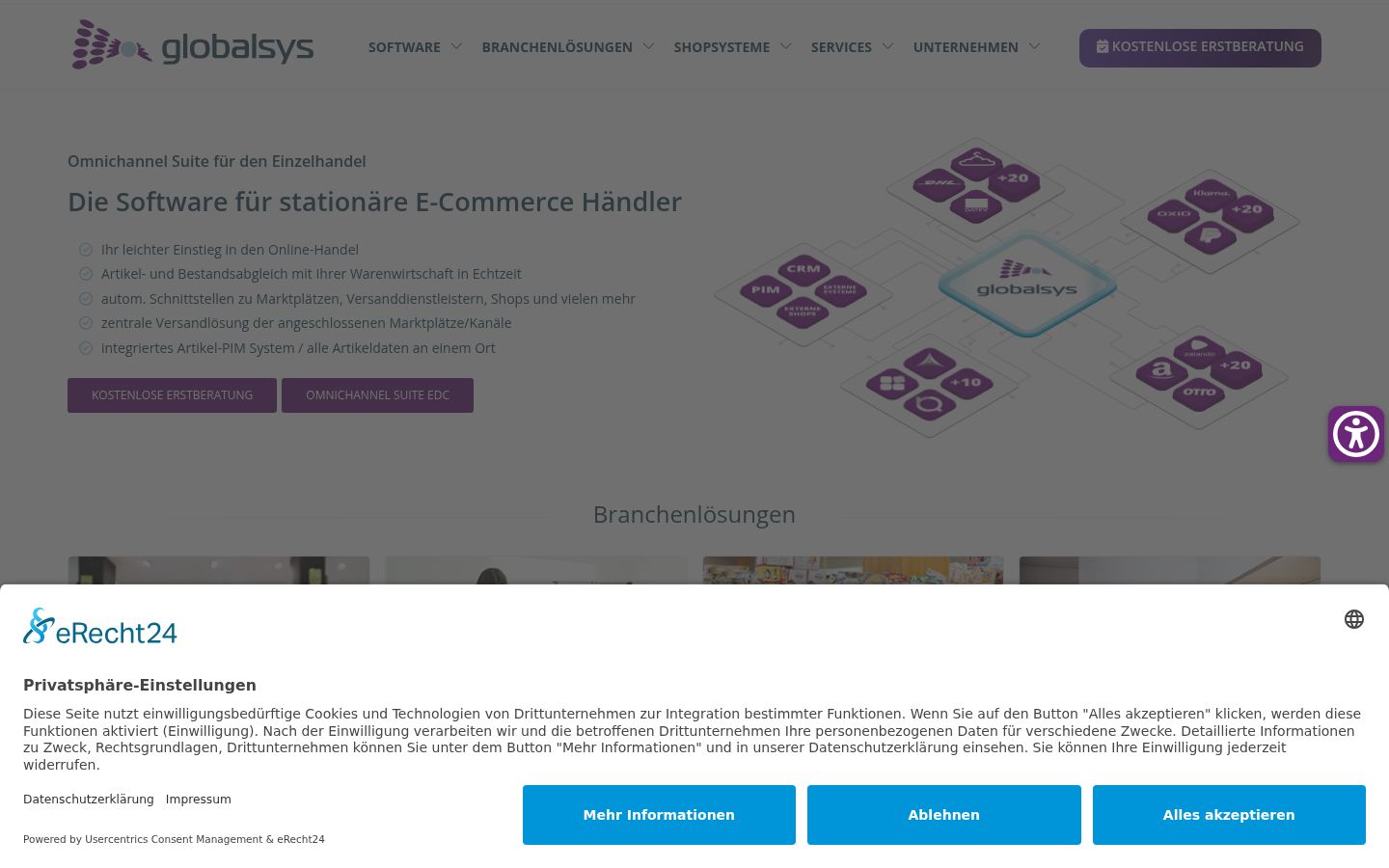1389x868 pixels.
Task: Click the Klarna payment hexagon
Action: (1211, 193)
